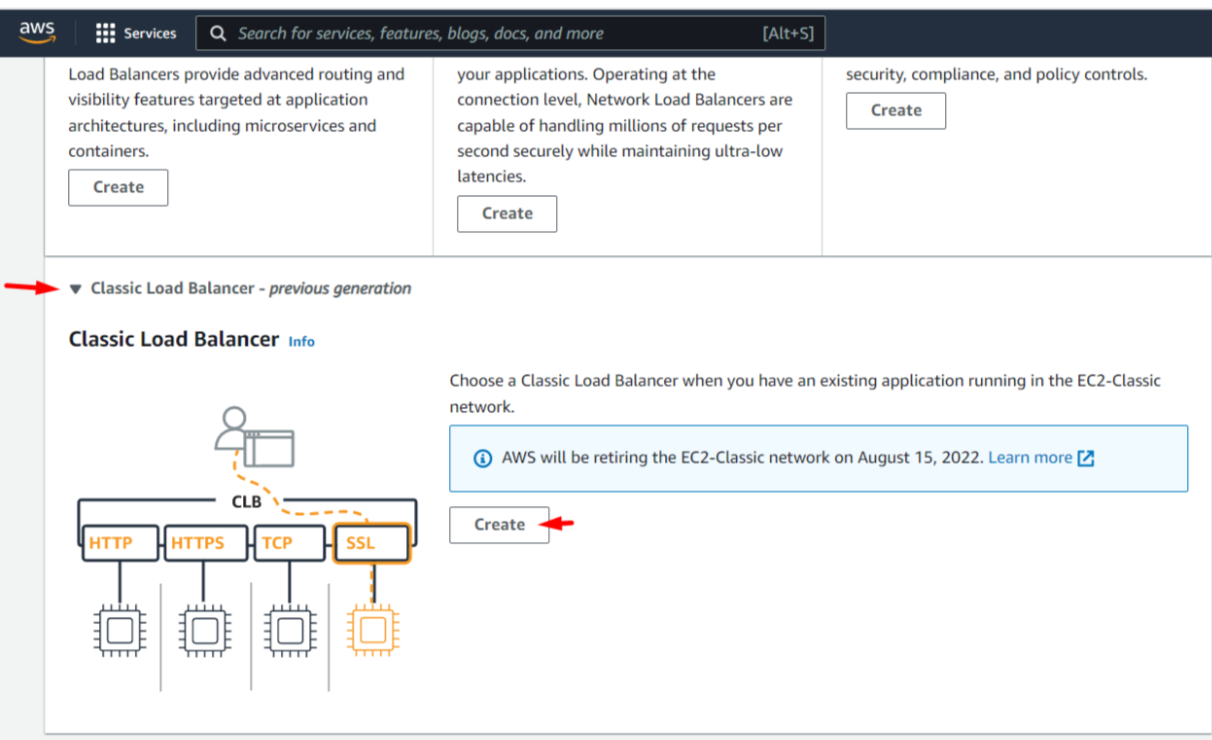Click the chip icon under HTTP listener
Screen dimensions: 1212x740
click(120, 630)
